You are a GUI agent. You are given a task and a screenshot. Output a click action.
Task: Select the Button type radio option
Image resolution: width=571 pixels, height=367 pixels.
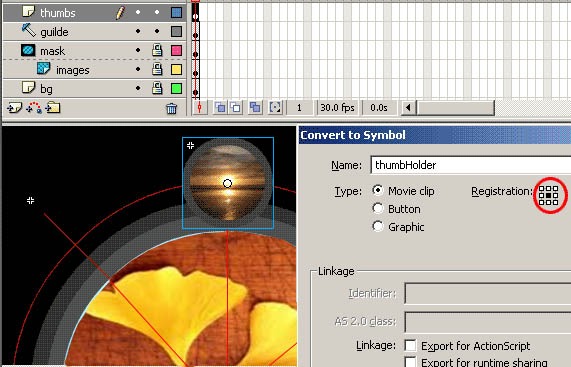(x=378, y=209)
